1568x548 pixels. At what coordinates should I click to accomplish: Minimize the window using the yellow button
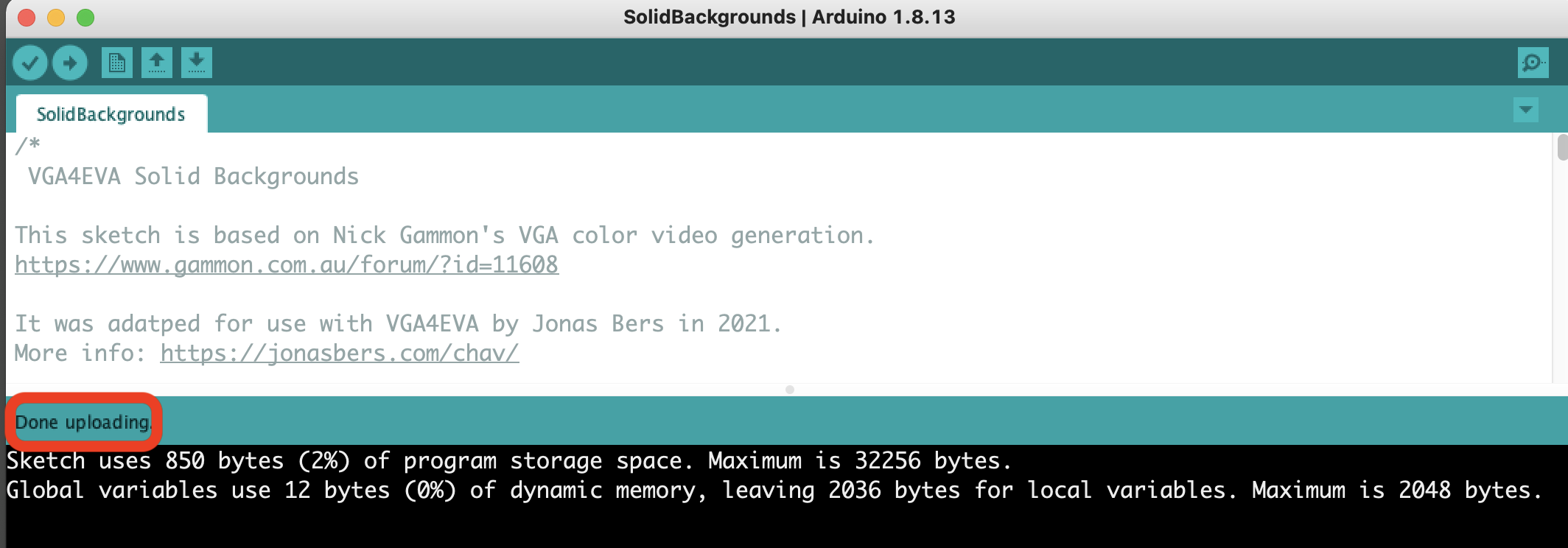click(x=56, y=17)
